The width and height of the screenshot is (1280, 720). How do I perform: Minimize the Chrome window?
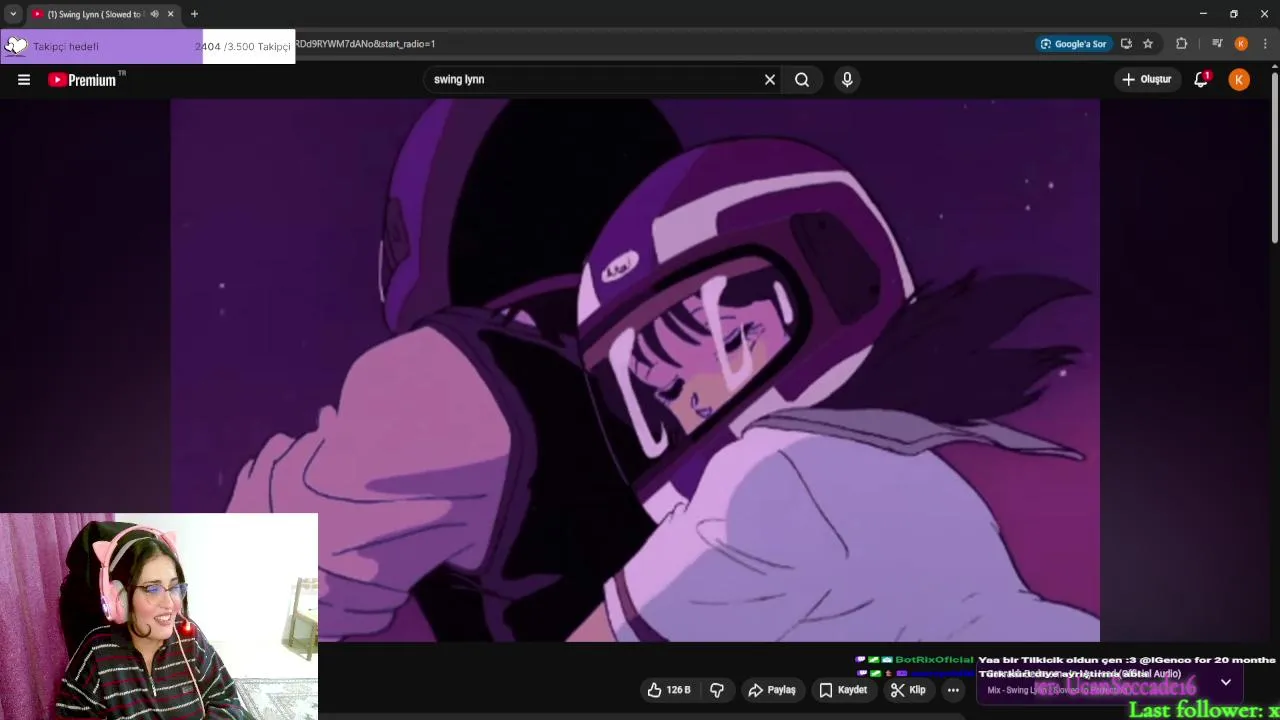click(1203, 14)
